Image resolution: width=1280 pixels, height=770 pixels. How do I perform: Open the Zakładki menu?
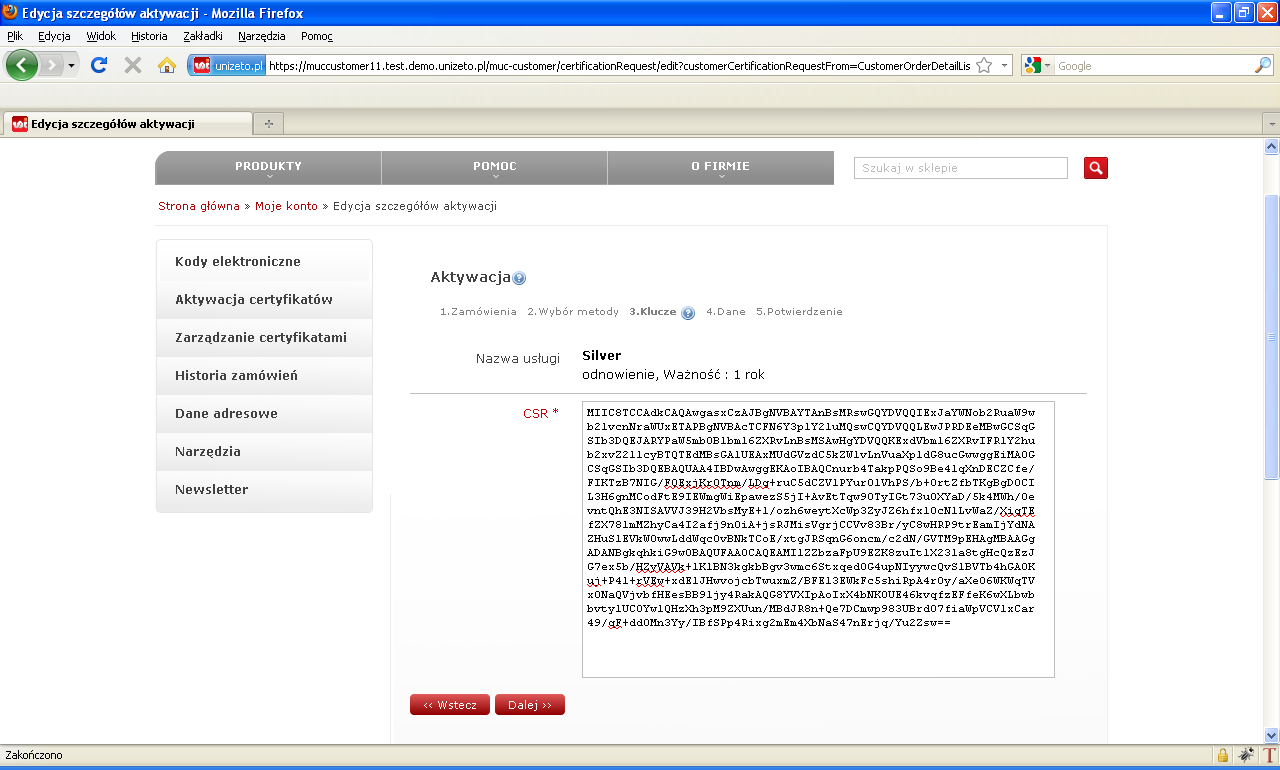(x=203, y=36)
